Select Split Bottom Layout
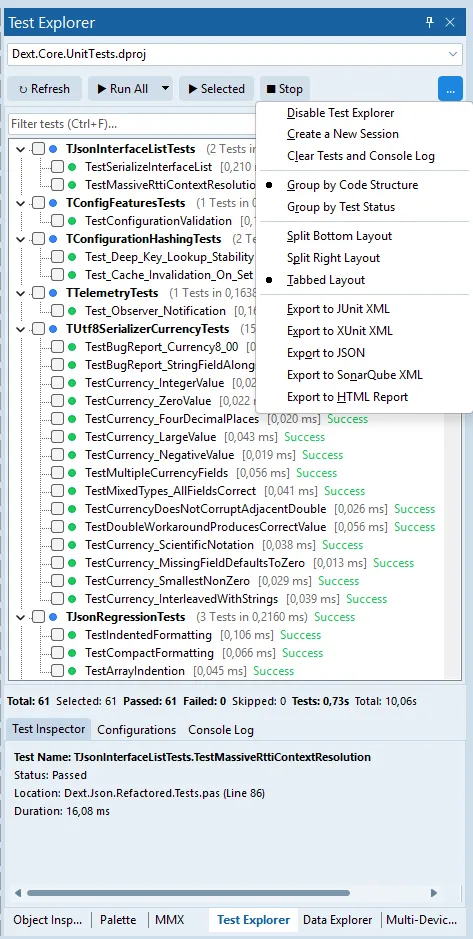 pos(339,236)
